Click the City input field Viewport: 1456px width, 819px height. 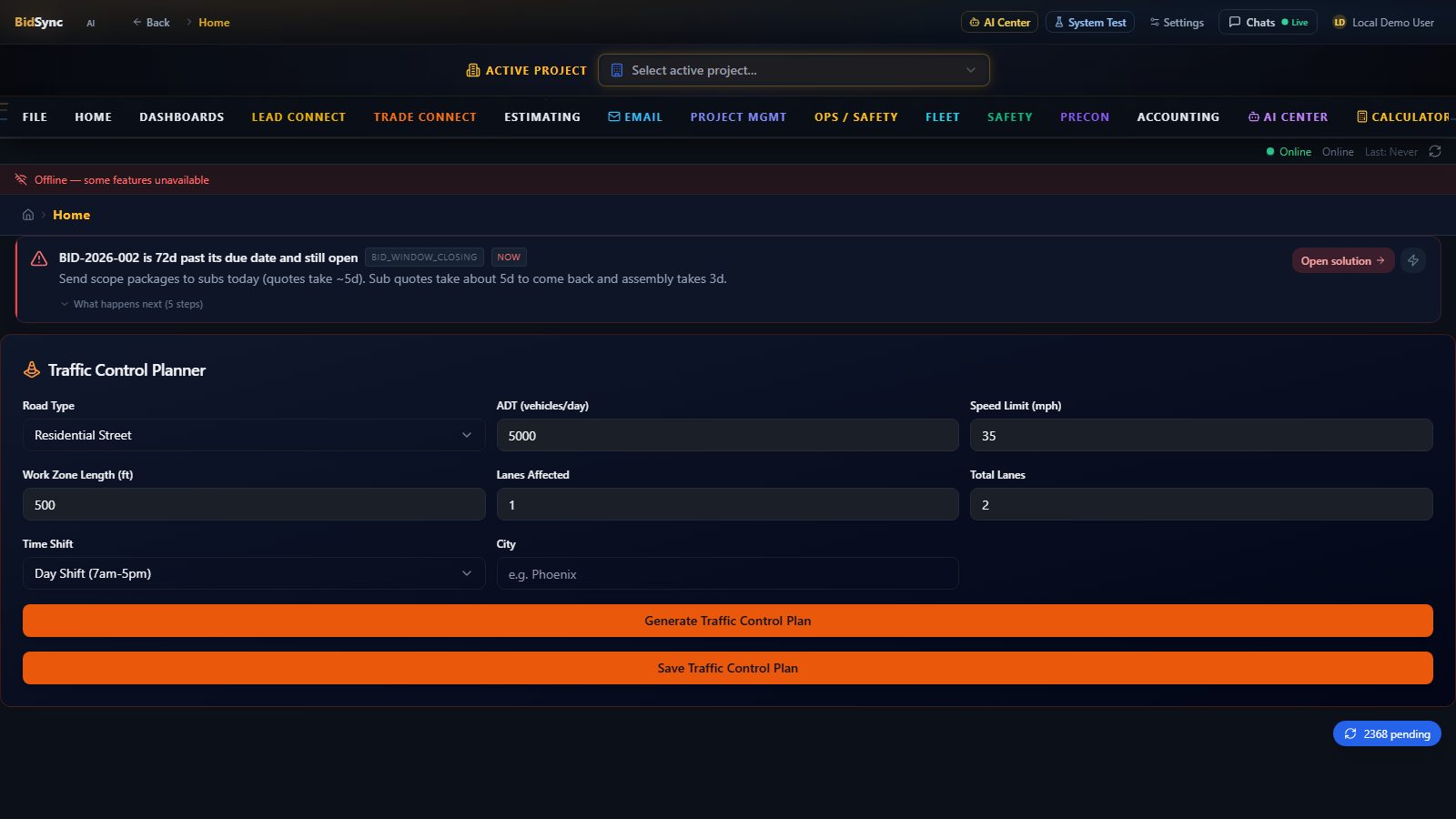[x=727, y=573]
